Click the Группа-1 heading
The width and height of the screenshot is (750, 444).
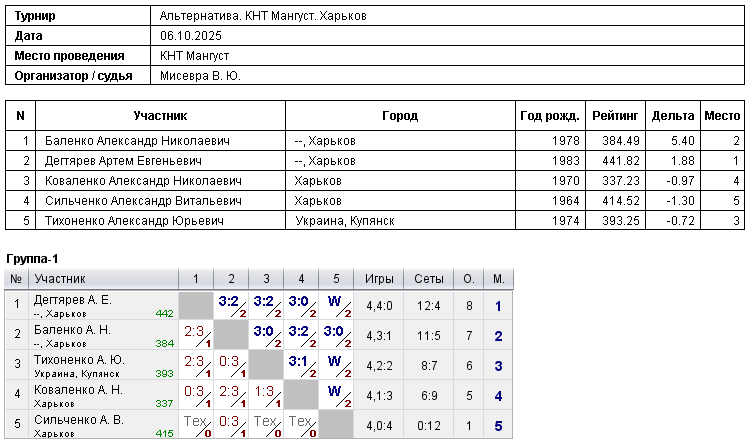pyautogui.click(x=32, y=259)
